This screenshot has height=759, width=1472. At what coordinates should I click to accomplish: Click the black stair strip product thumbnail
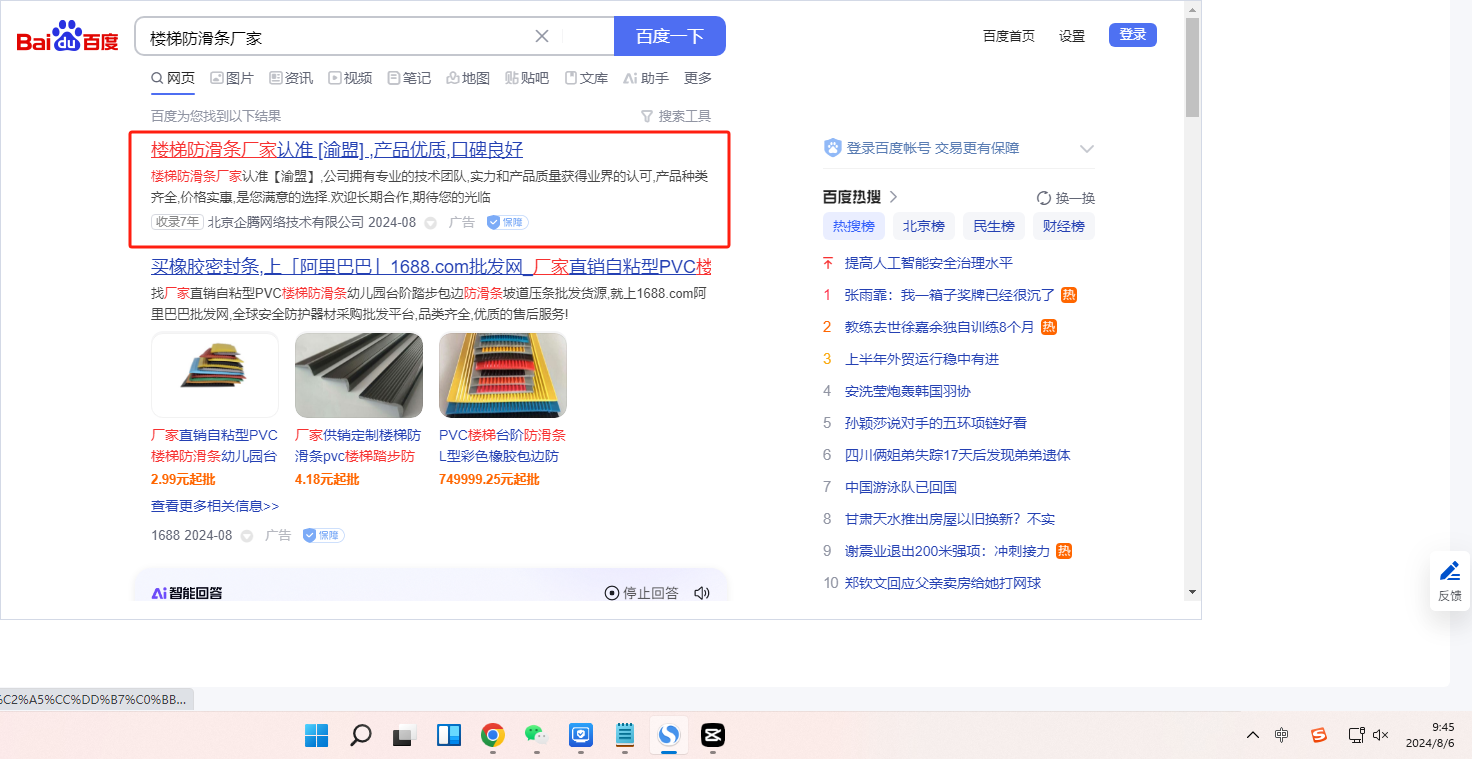point(359,375)
